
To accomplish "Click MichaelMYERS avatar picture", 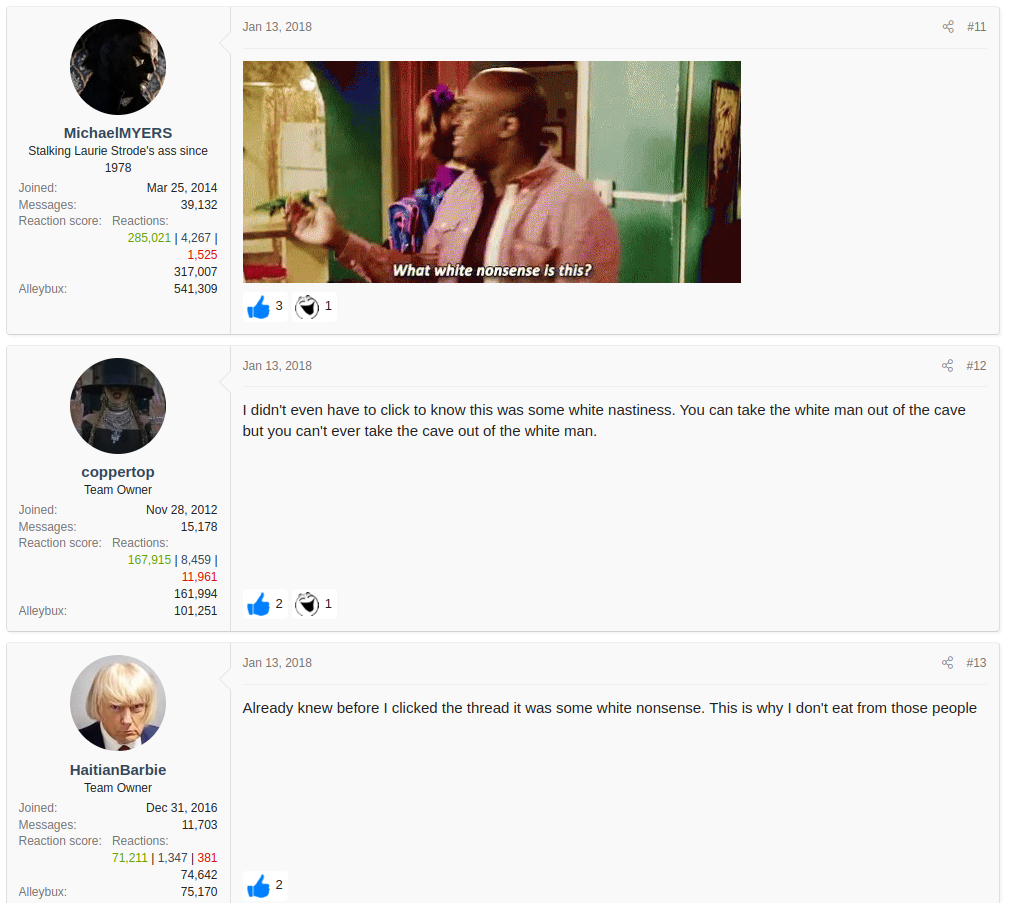I will [118, 67].
